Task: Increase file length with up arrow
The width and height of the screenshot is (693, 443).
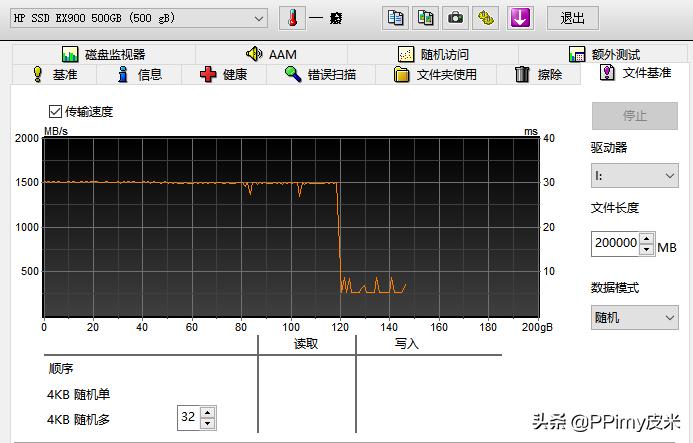Action: pos(647,238)
